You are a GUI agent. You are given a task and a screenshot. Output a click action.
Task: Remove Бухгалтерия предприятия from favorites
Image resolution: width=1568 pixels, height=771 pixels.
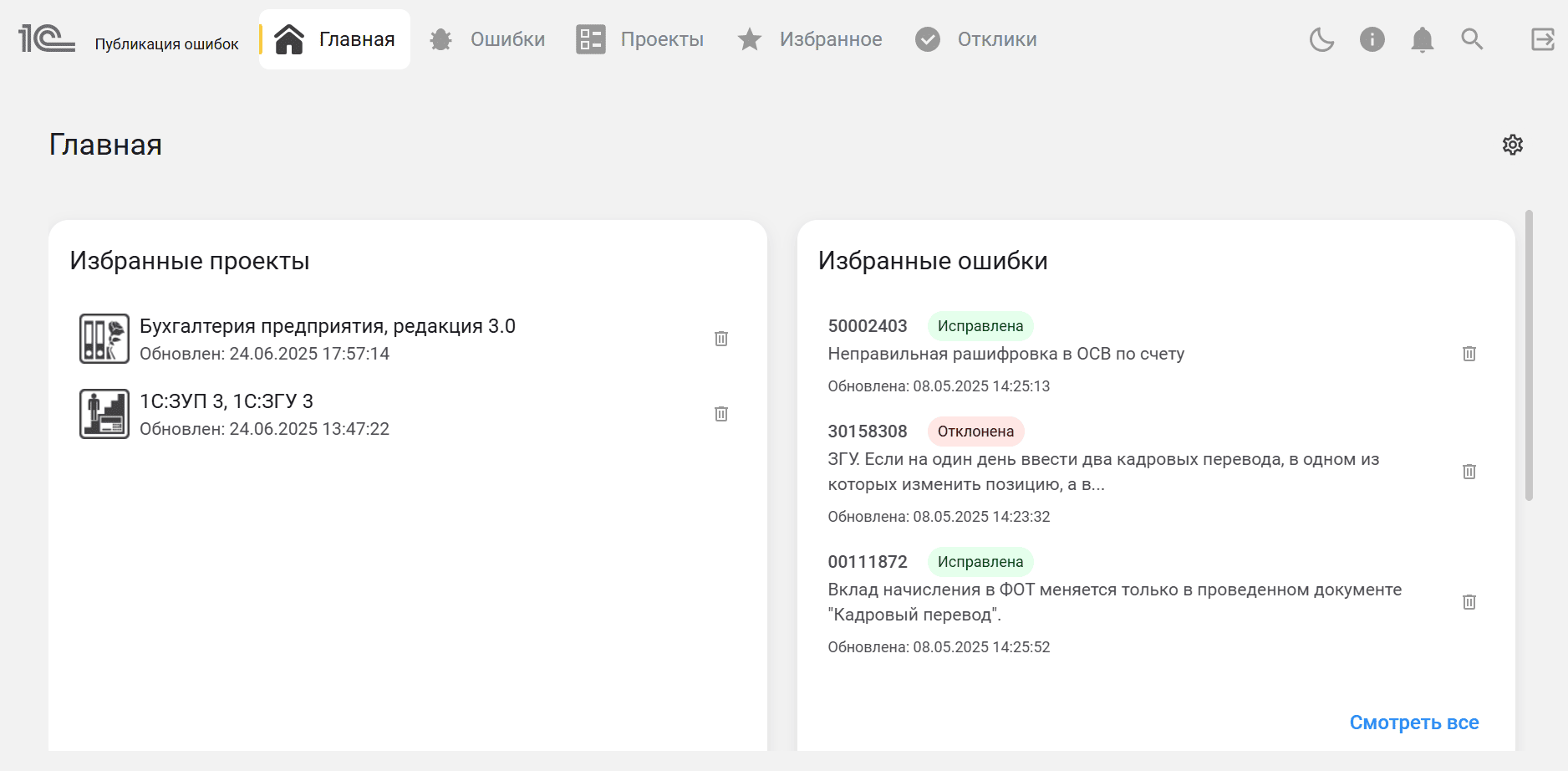721,339
